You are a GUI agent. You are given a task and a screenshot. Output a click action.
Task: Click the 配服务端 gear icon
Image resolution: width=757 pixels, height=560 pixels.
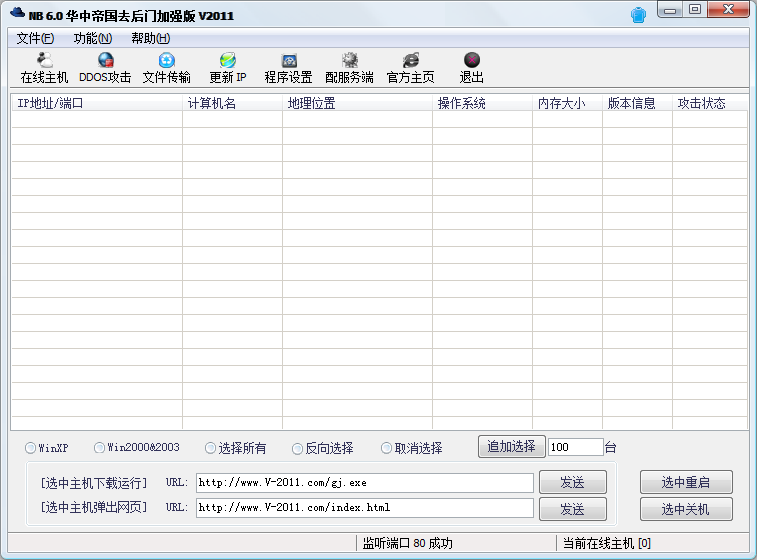pyautogui.click(x=349, y=68)
